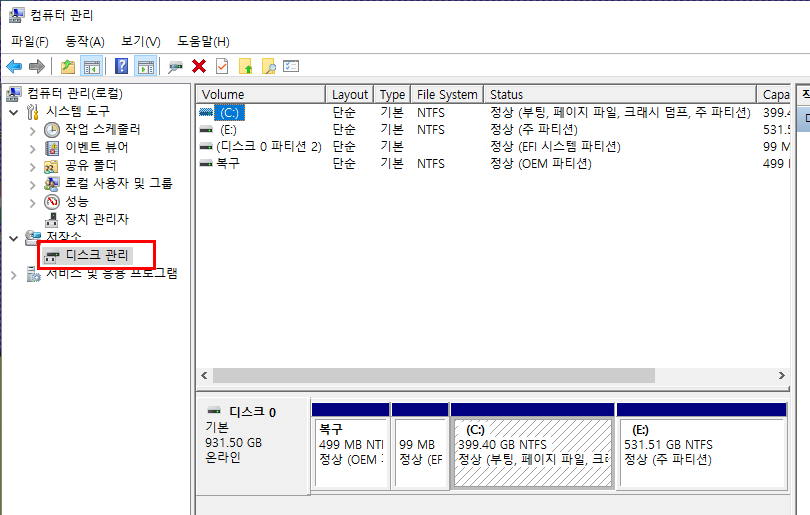Image resolution: width=810 pixels, height=515 pixels.
Task: Select the (디스크 0 파티션 2) volume row
Action: (269, 146)
